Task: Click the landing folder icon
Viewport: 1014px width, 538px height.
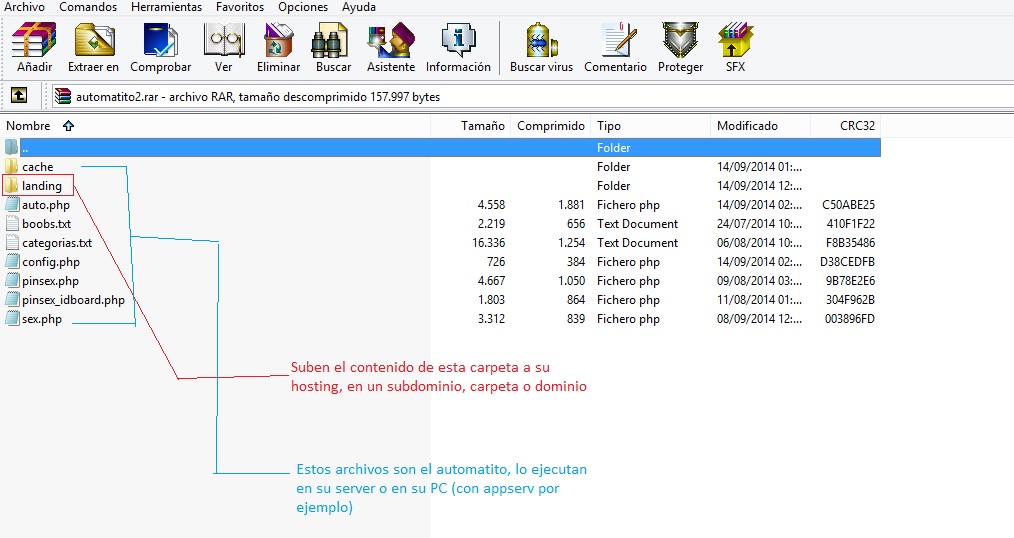Action: pos(12,186)
